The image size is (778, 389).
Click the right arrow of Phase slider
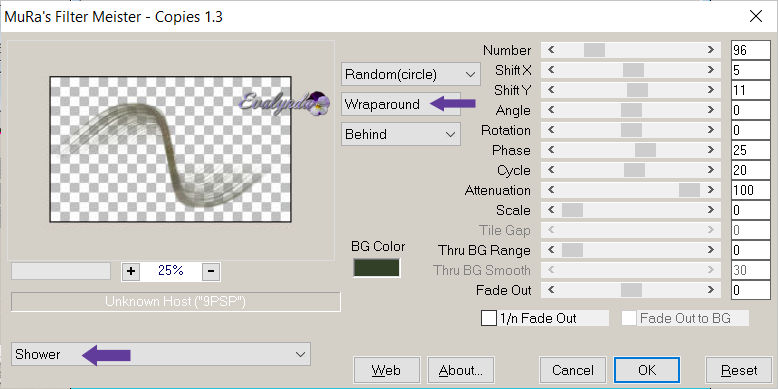point(711,150)
